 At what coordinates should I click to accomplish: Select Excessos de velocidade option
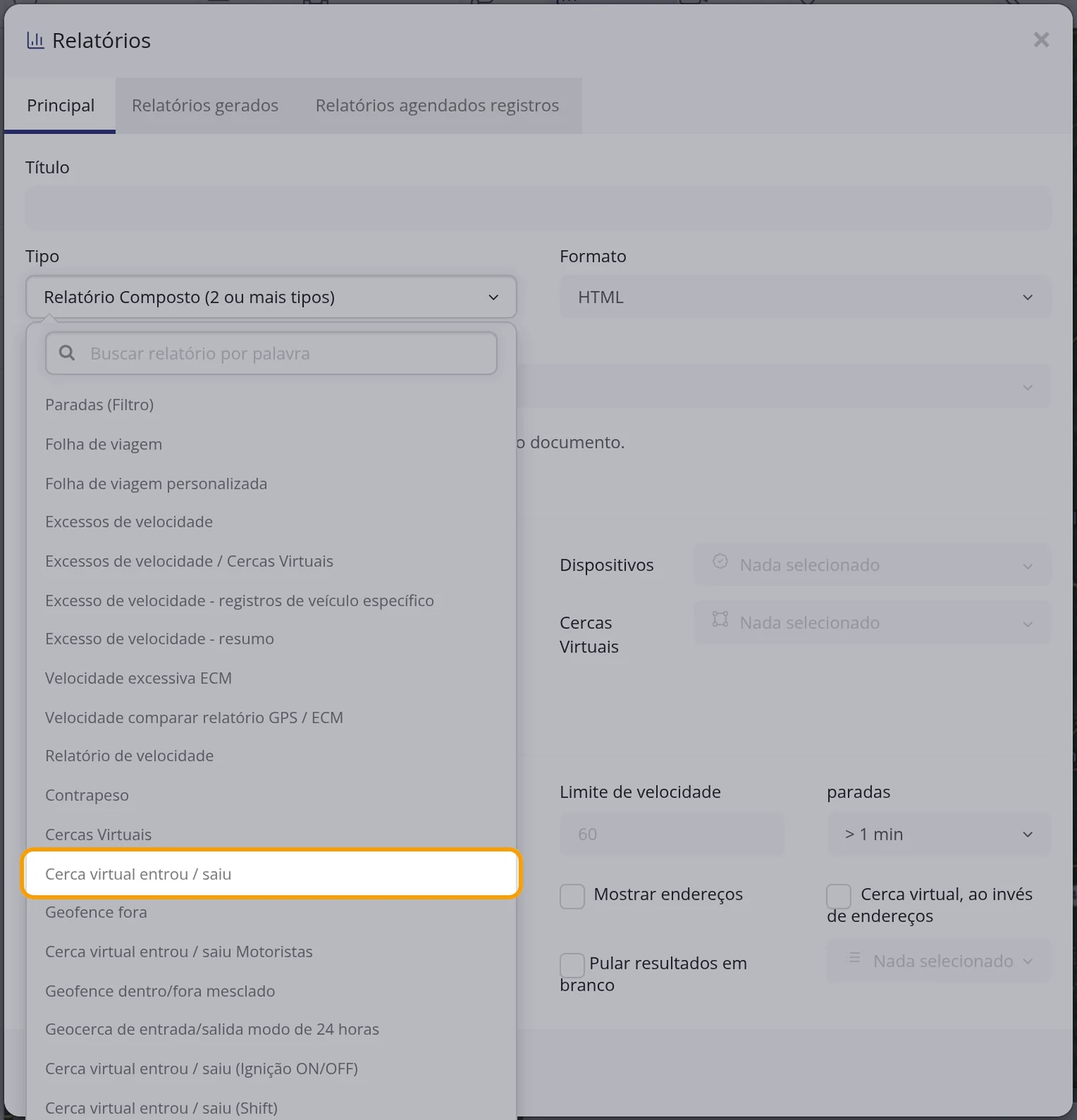click(x=272, y=522)
